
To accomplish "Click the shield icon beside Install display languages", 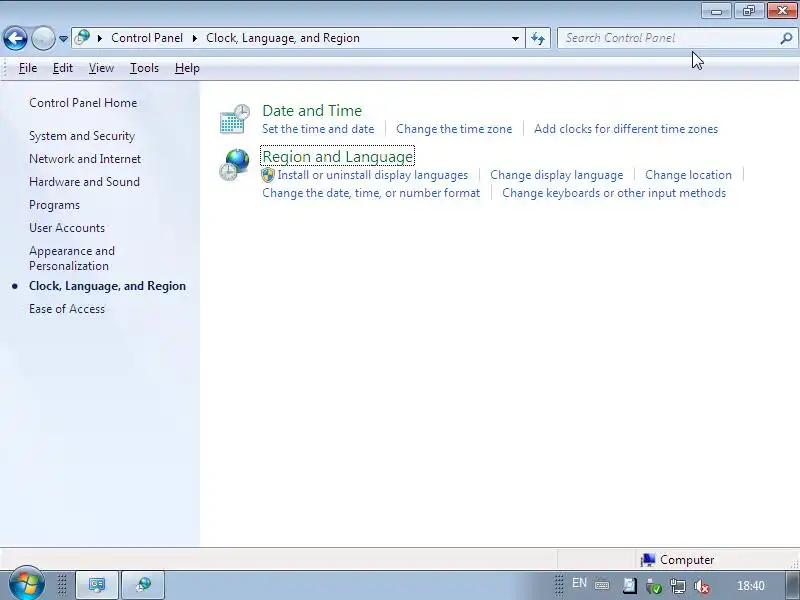I will click(x=268, y=175).
